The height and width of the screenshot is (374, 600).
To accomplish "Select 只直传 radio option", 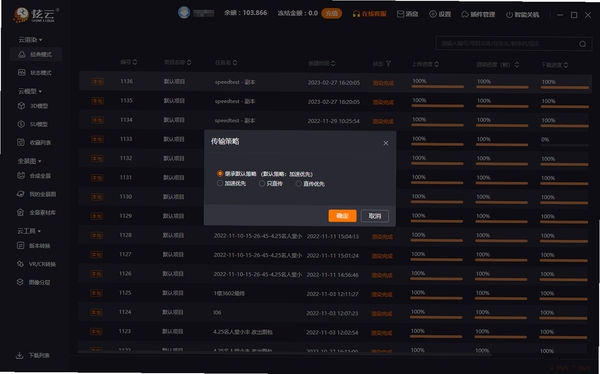I will pyautogui.click(x=262, y=184).
